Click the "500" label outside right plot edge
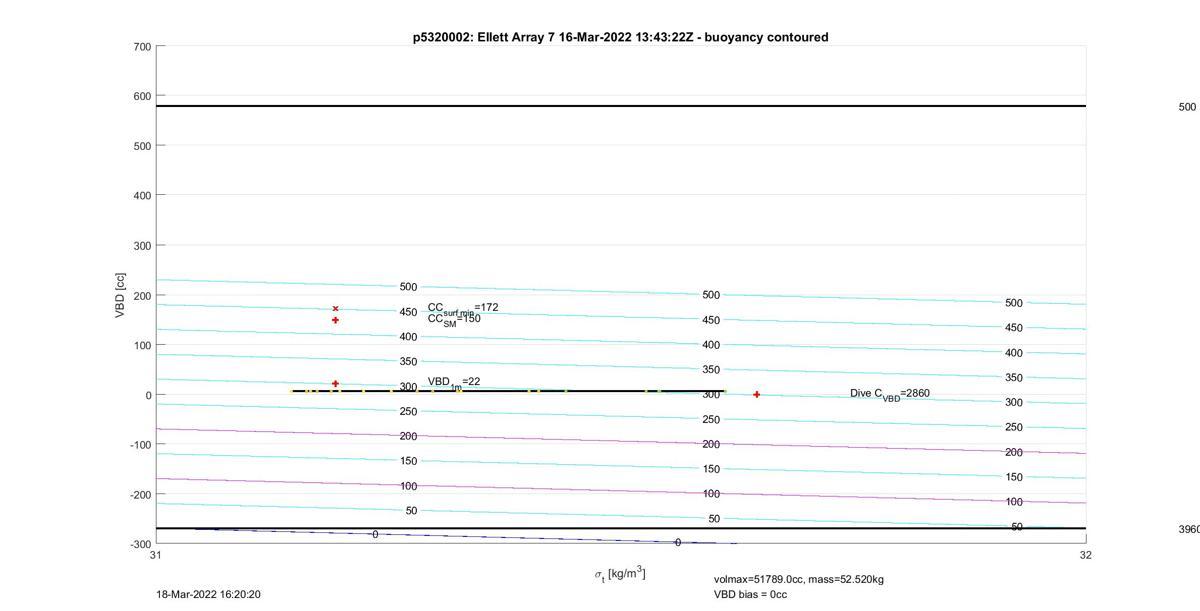Screen dimensions: 1200x611 coord(1187,107)
